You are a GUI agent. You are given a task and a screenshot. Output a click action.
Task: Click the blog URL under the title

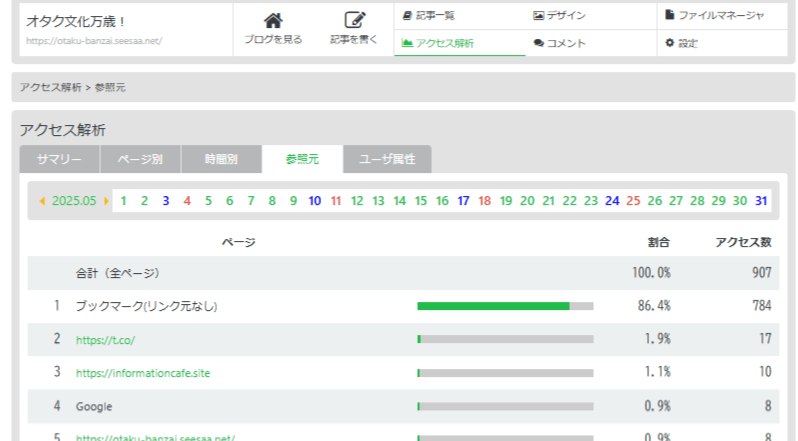pos(94,42)
